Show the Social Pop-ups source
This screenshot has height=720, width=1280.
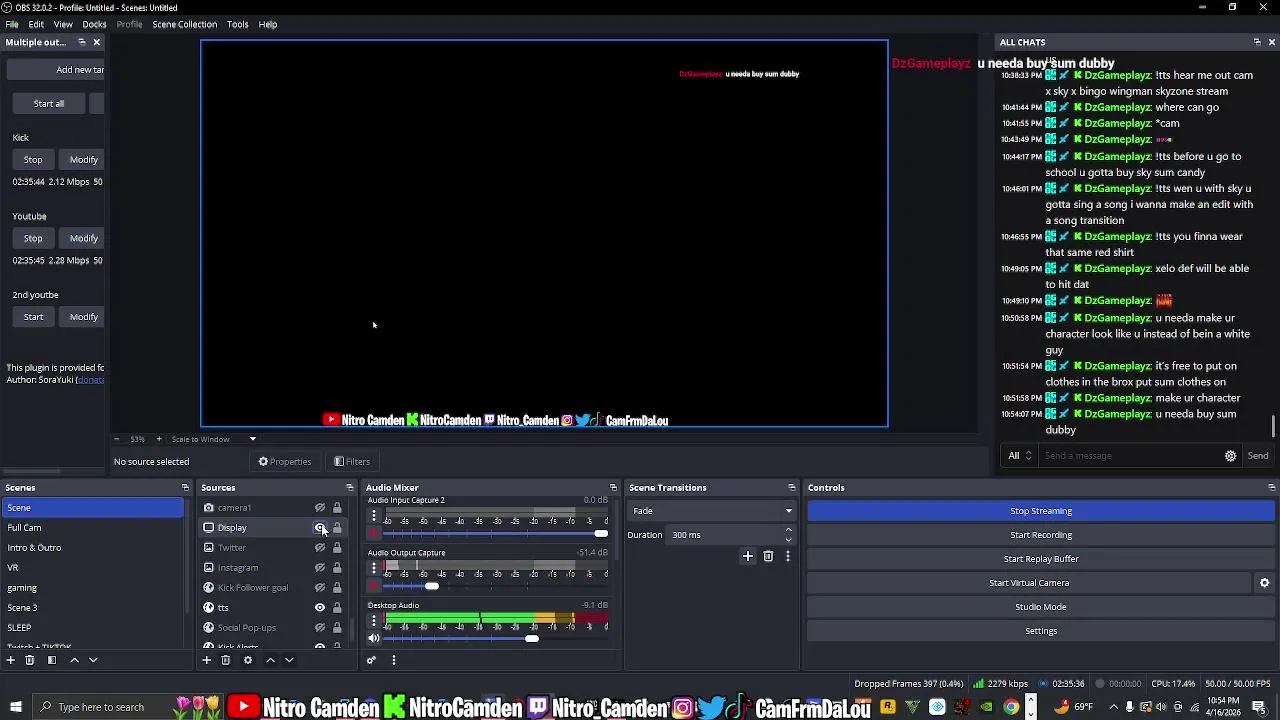tap(320, 628)
